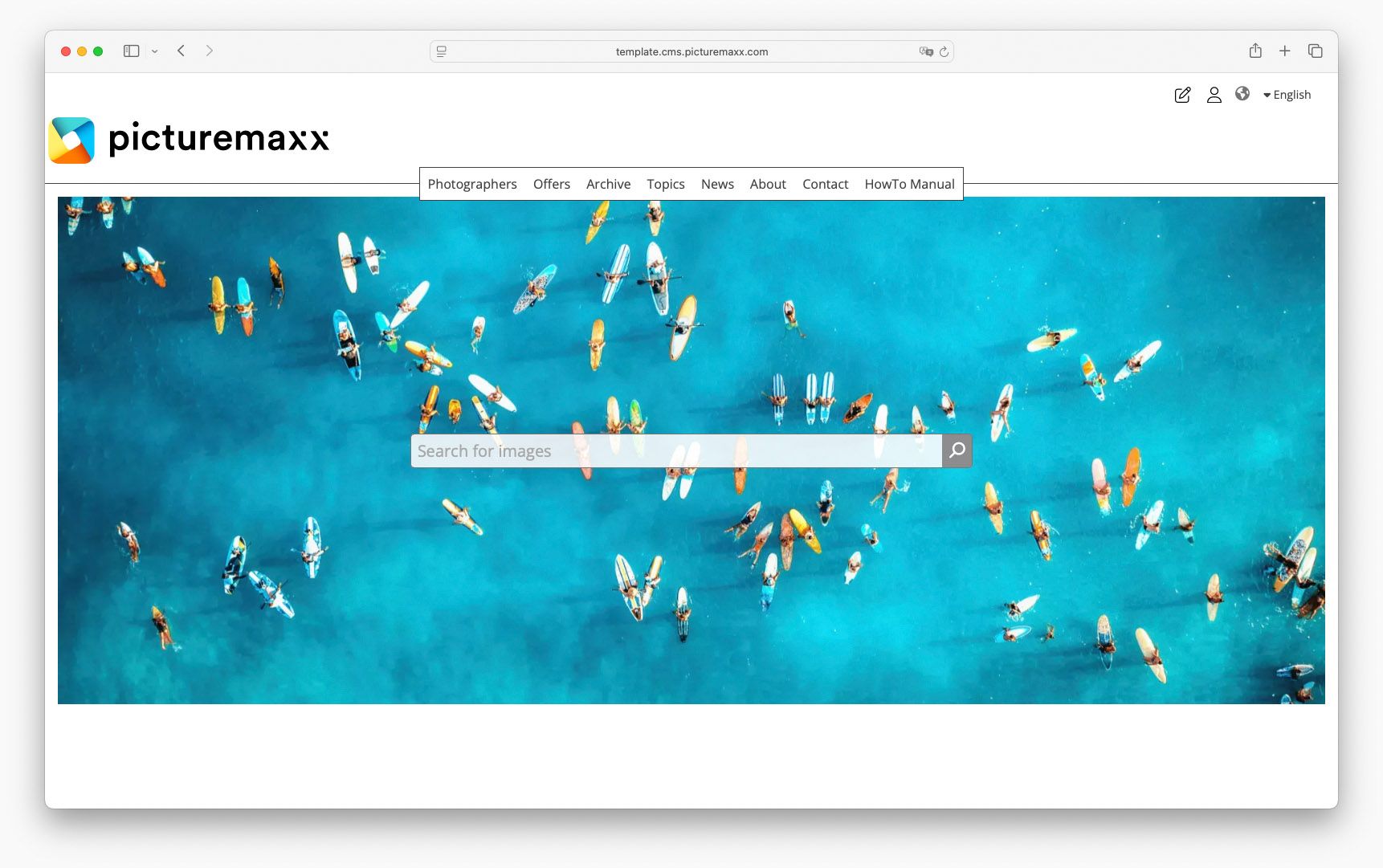The height and width of the screenshot is (868, 1383).
Task: Open the user account icon
Action: [x=1214, y=95]
